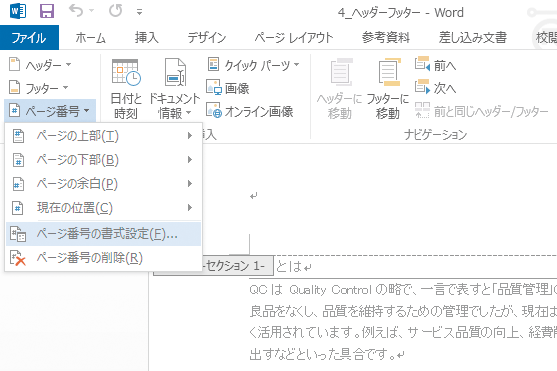
Task: Switch to the 差し込み文書 tab
Action: 472,37
